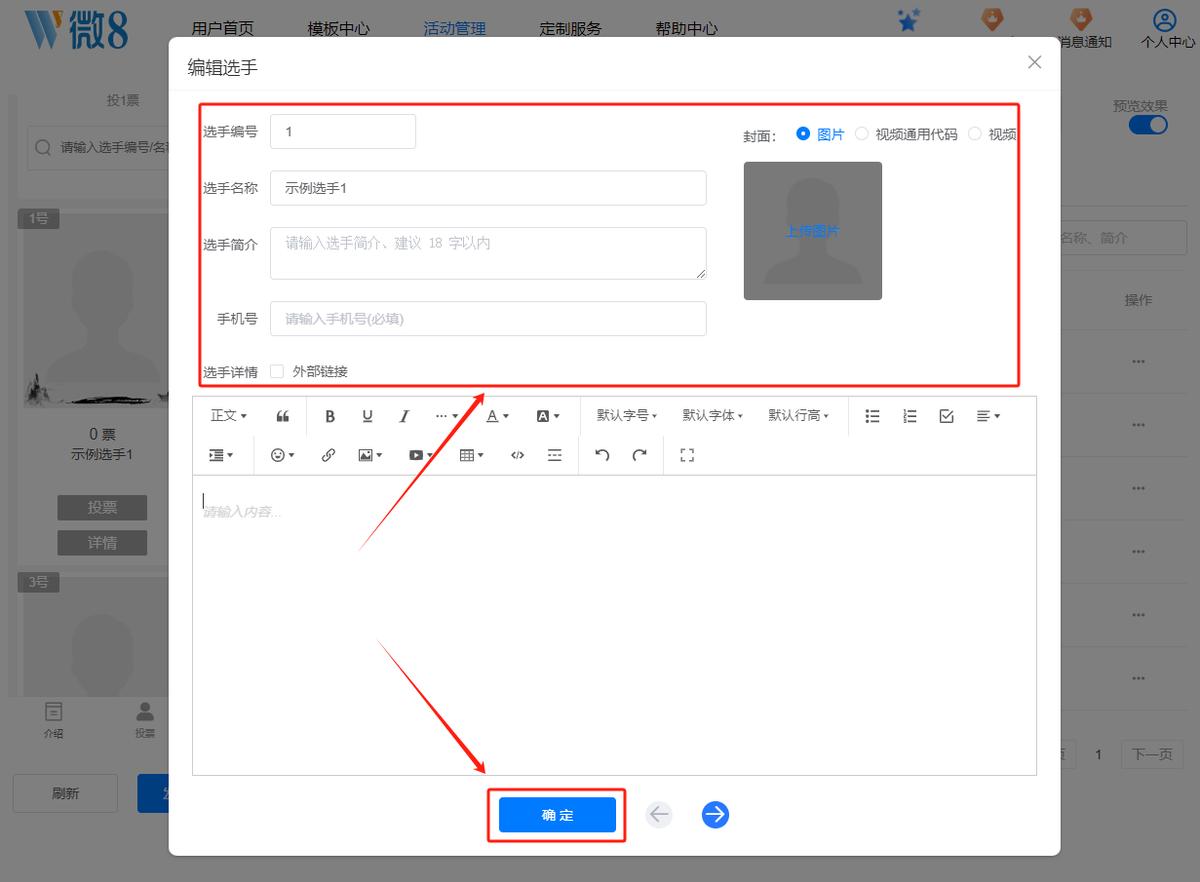Undo the last edit

click(602, 455)
